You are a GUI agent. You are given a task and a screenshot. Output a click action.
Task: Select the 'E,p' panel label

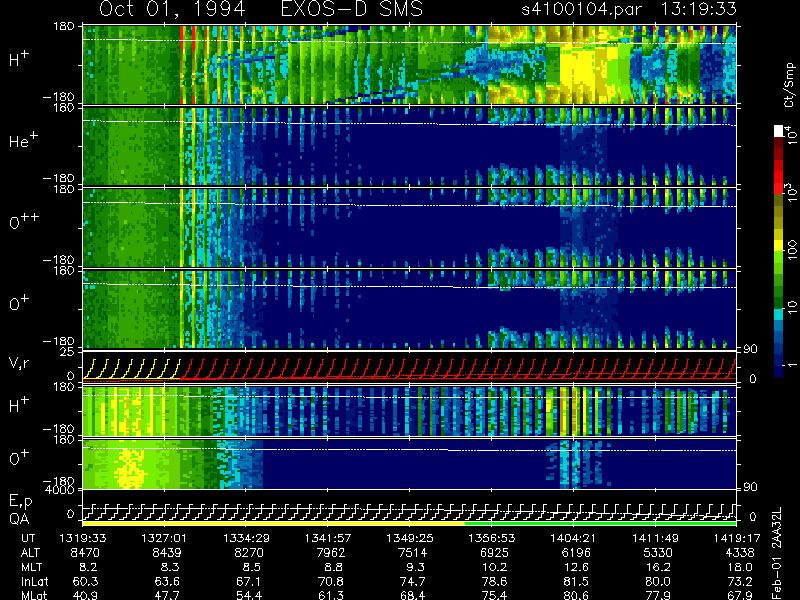pos(20,502)
